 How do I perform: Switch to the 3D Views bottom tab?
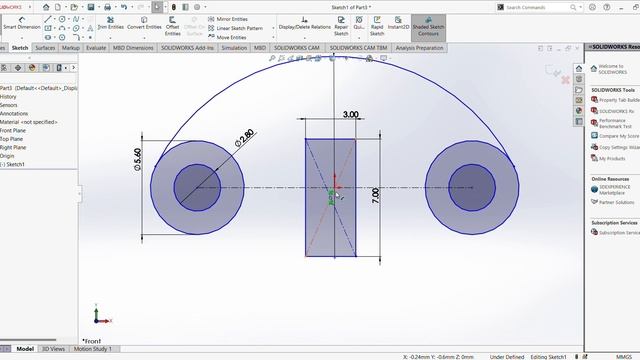click(x=53, y=349)
